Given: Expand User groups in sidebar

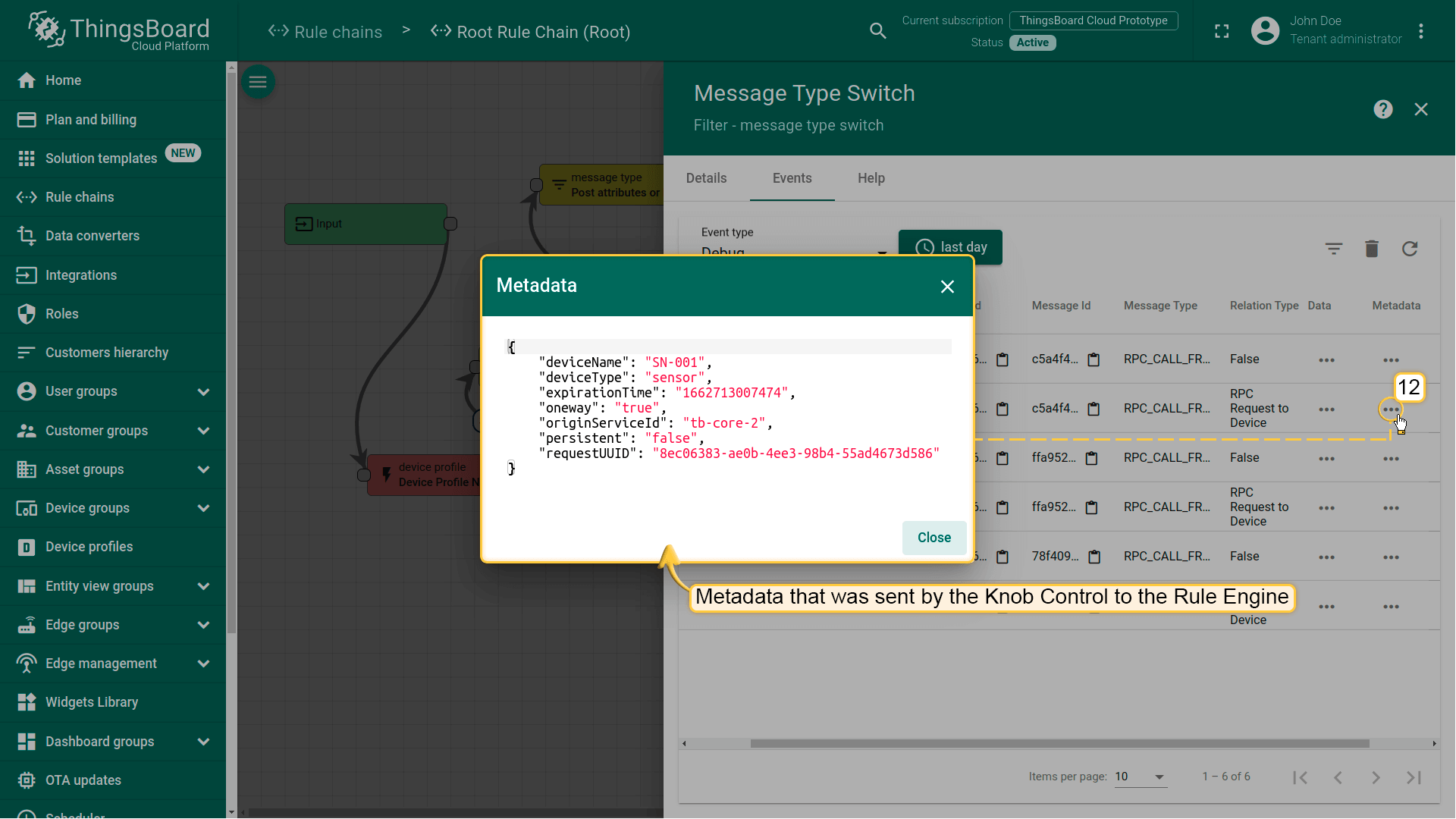Looking at the screenshot, I should (203, 392).
